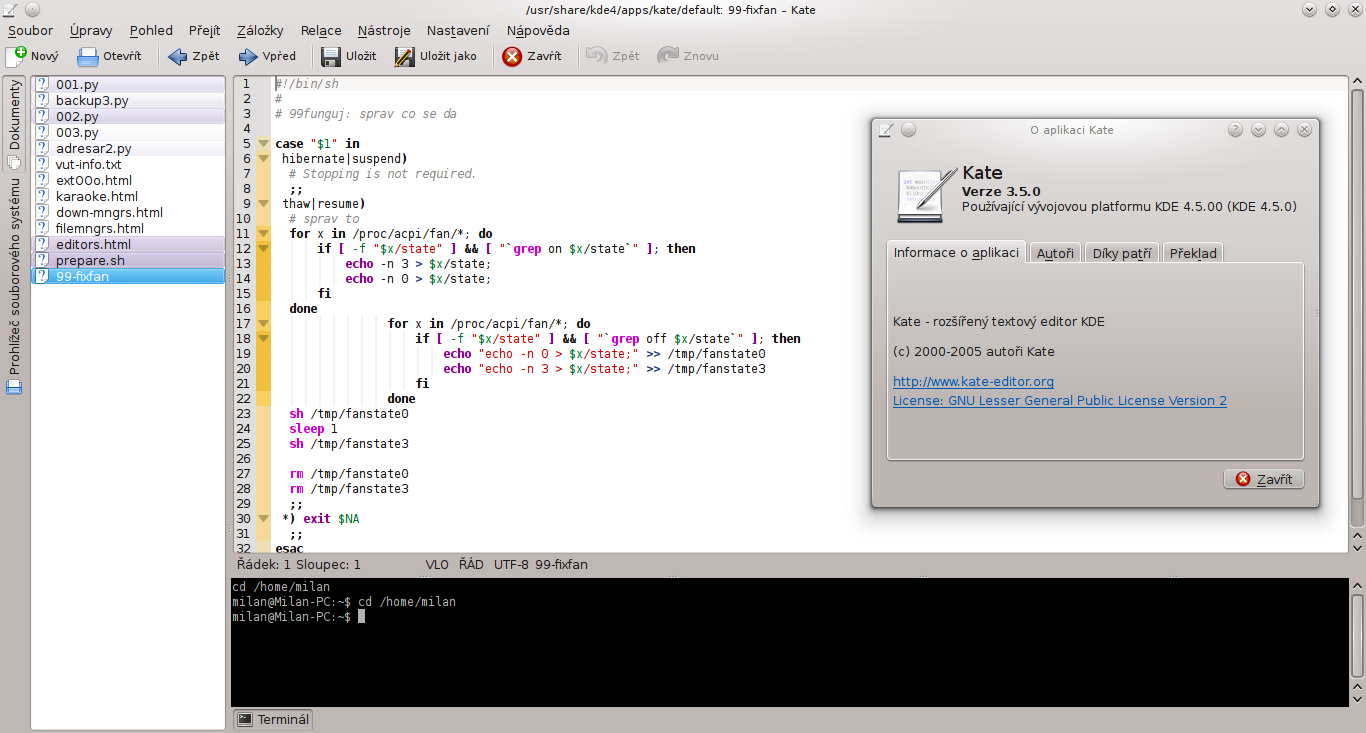Switch to the Díky patří tab
The width and height of the screenshot is (1366, 733).
pyautogui.click(x=1122, y=253)
